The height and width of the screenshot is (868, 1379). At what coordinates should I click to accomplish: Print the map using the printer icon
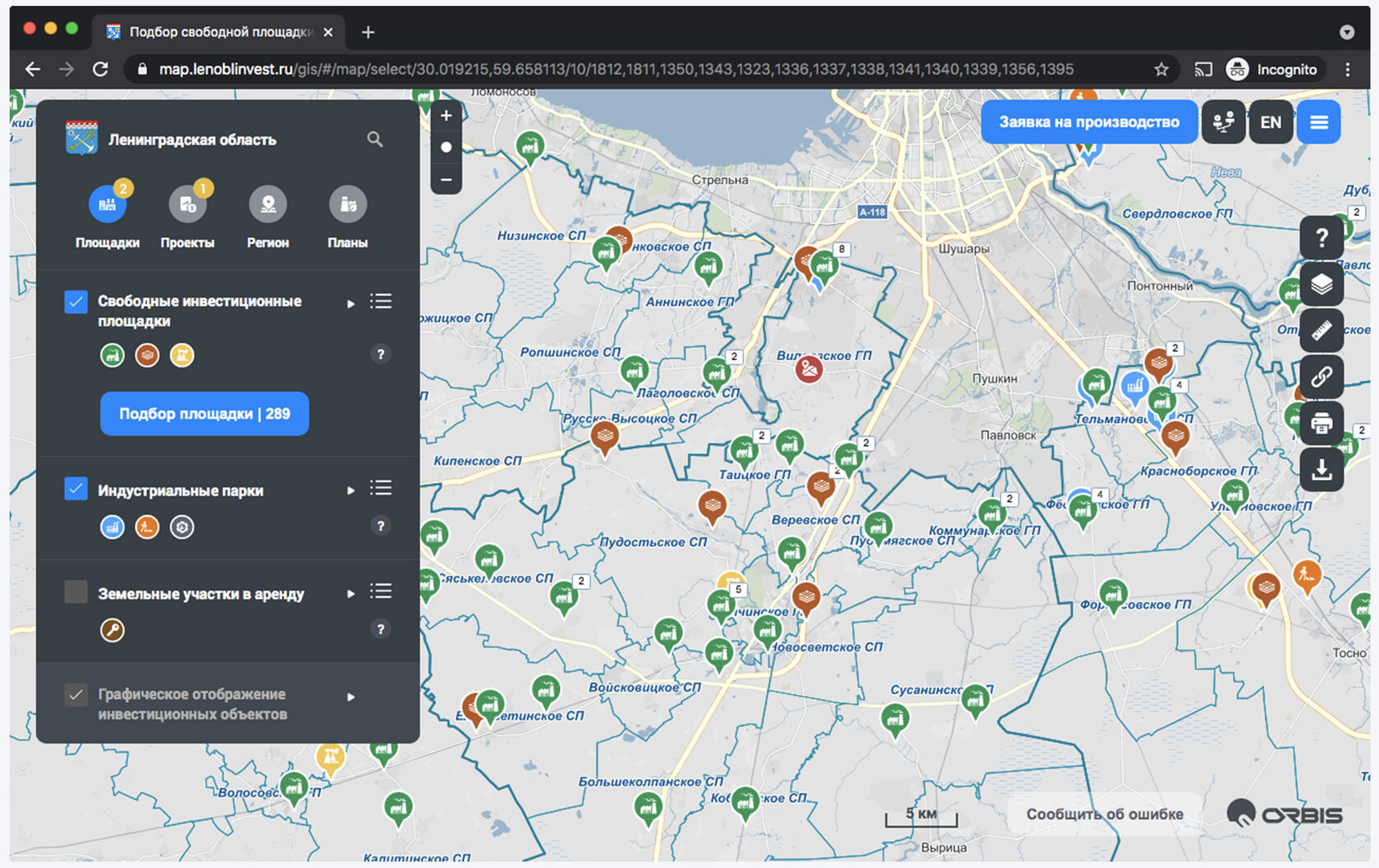[x=1321, y=423]
